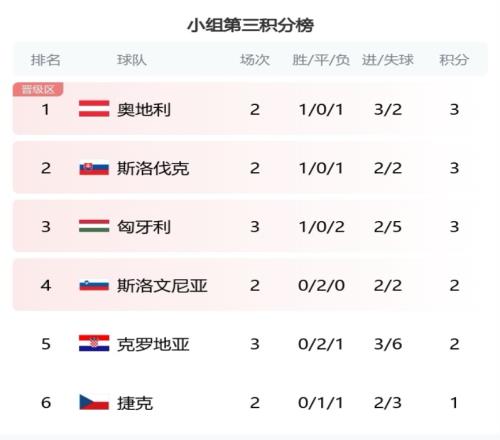Click the 小组第三积分榜 title
The image size is (500, 440).
click(x=250, y=25)
